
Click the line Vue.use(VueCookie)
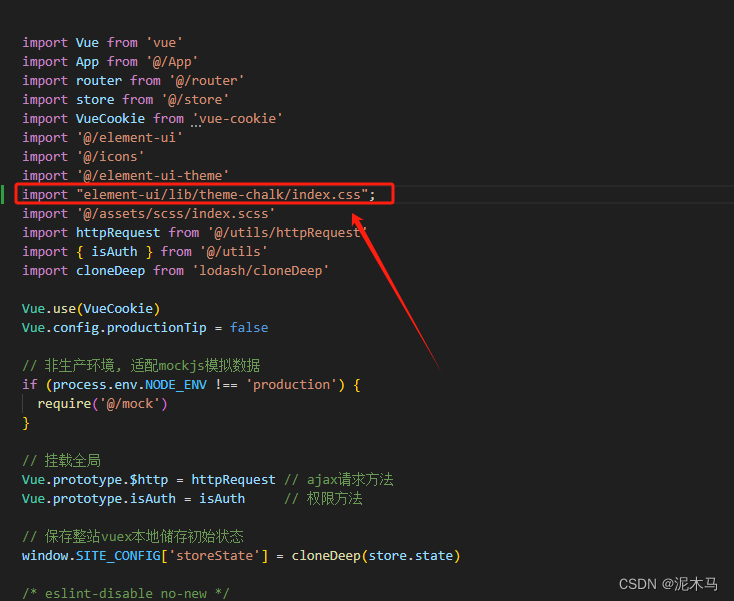(x=91, y=308)
